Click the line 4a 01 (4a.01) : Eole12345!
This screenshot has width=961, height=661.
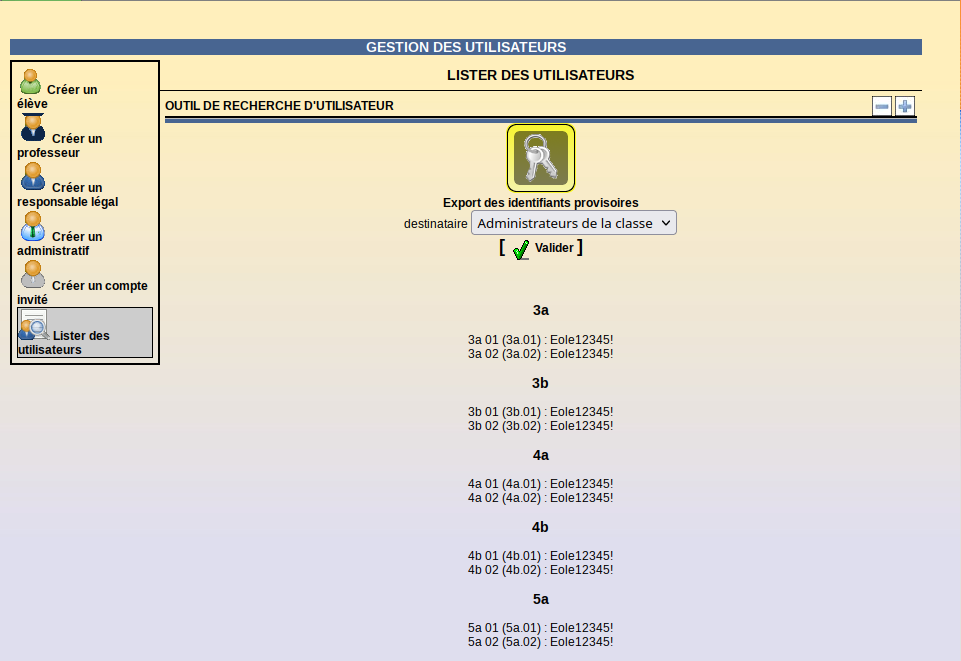541,484
